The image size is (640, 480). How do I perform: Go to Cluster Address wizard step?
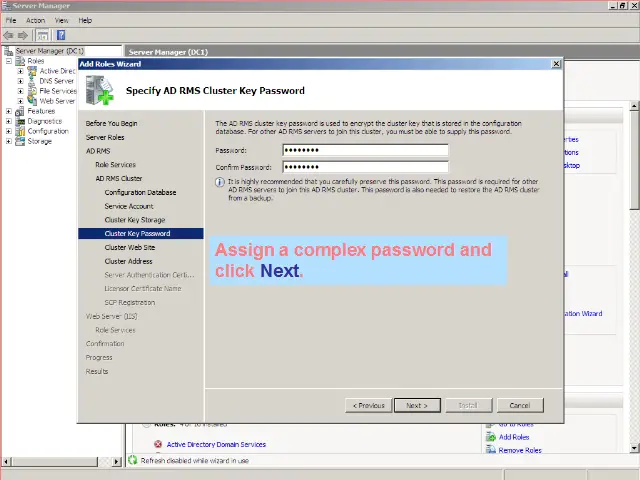[x=128, y=261]
